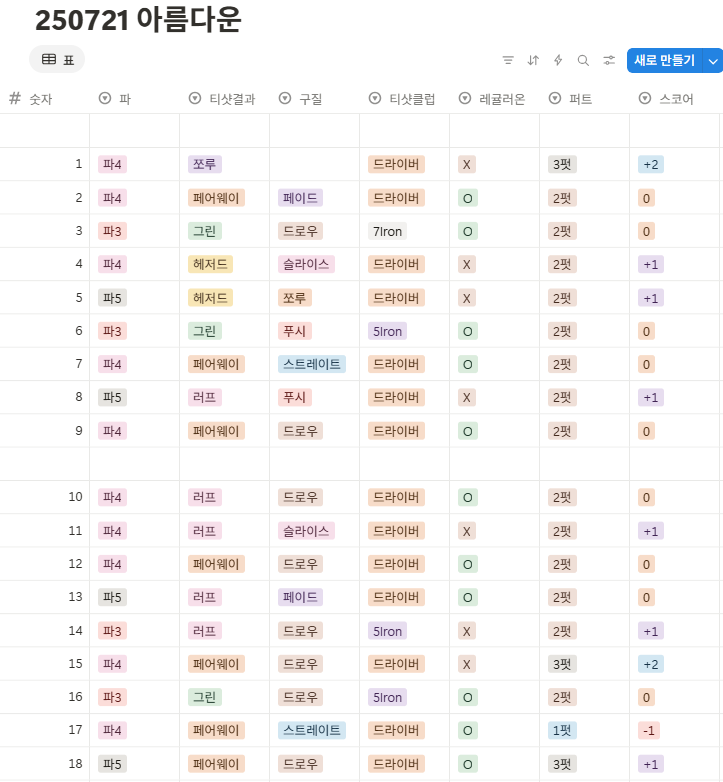
Task: Click the 그린 tag in row 3
Action: pyautogui.click(x=204, y=231)
